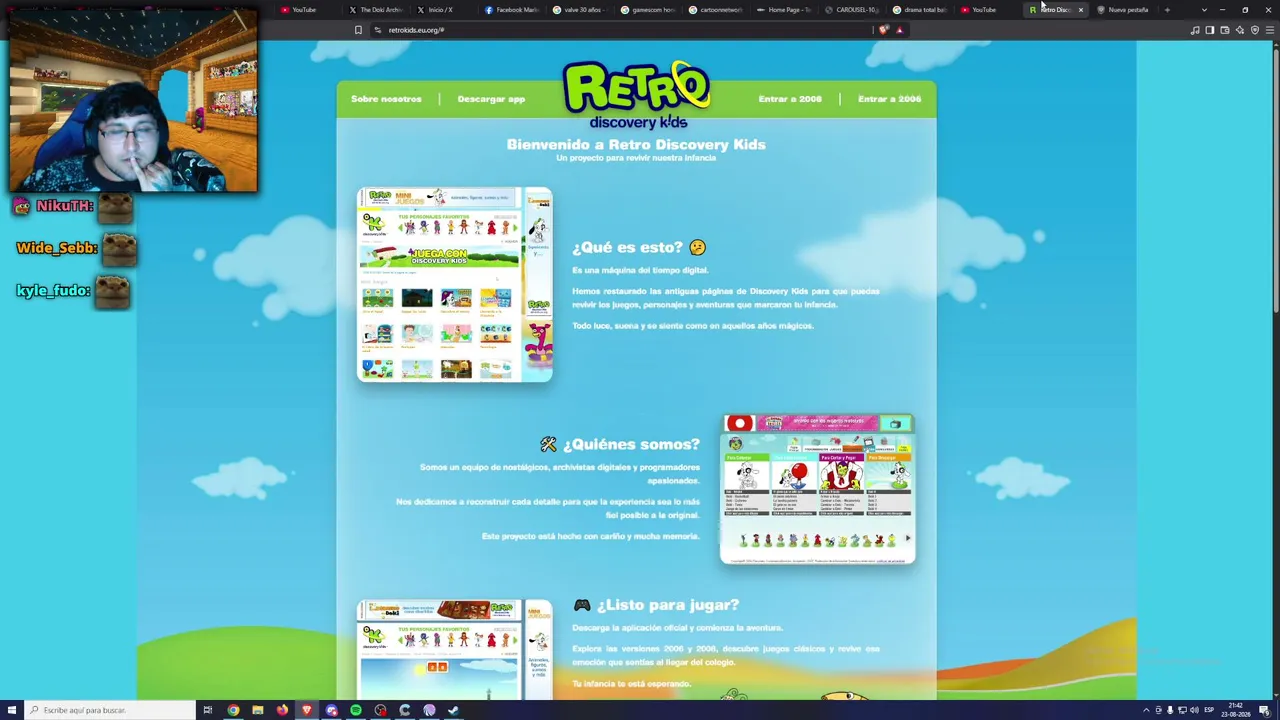The image size is (1280, 720).
Task: Switch to the Nueva pestaña tab
Action: coord(1123,10)
